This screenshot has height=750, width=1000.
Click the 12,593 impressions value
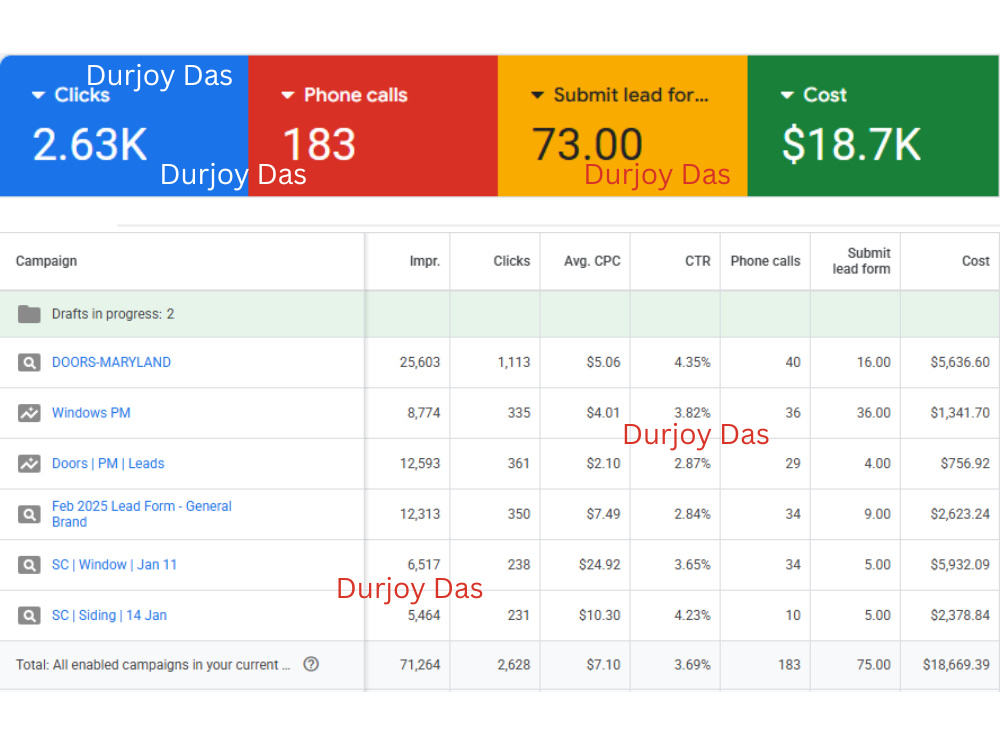420,464
